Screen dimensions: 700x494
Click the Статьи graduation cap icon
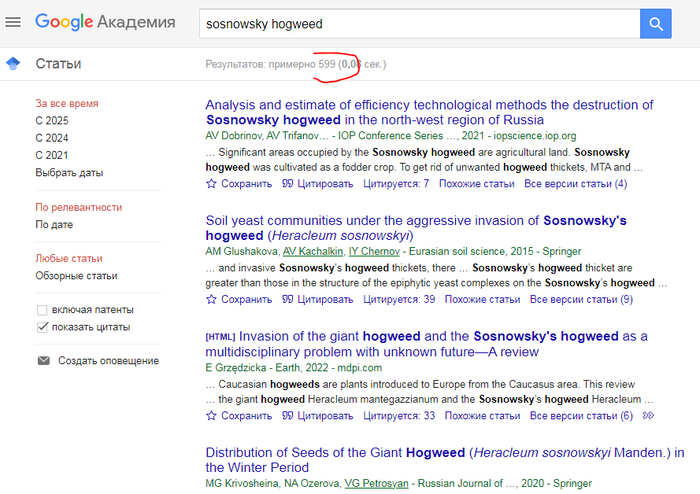[13, 64]
